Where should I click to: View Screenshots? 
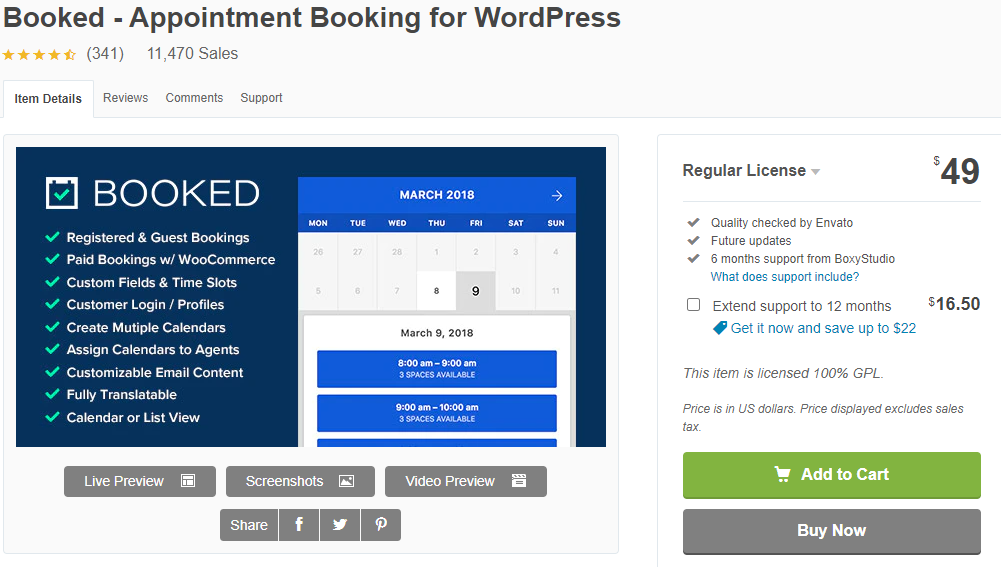(x=300, y=481)
